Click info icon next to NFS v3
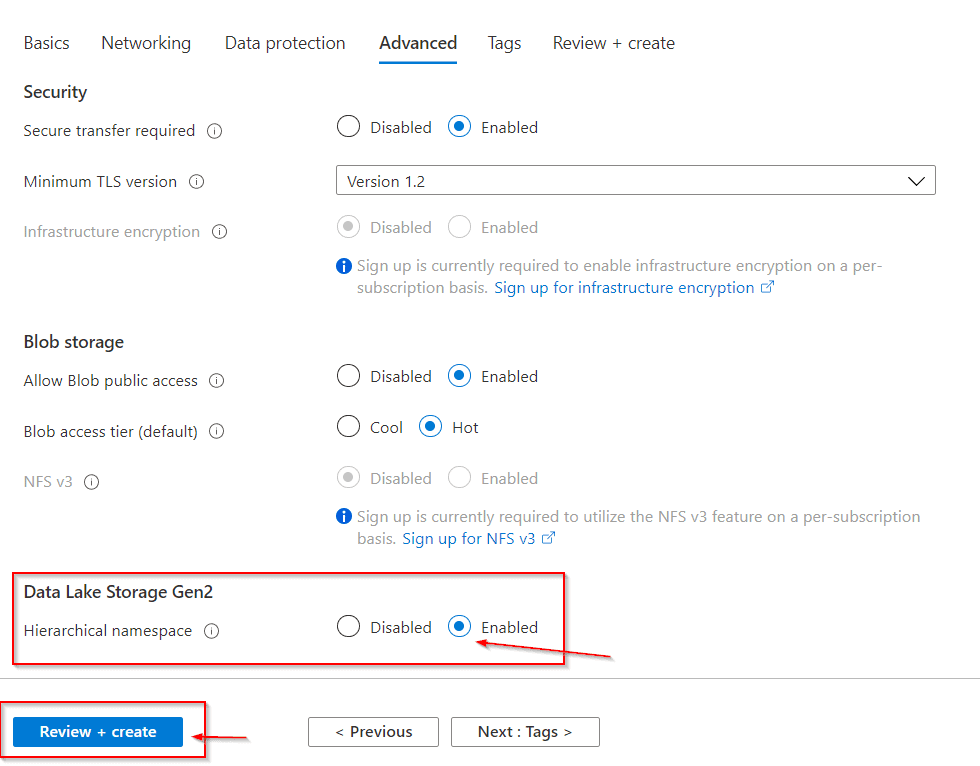 click(92, 482)
